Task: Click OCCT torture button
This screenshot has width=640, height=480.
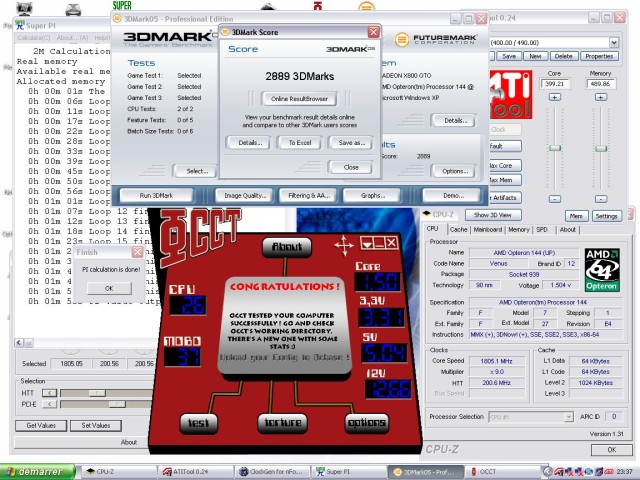Action: 282,422
